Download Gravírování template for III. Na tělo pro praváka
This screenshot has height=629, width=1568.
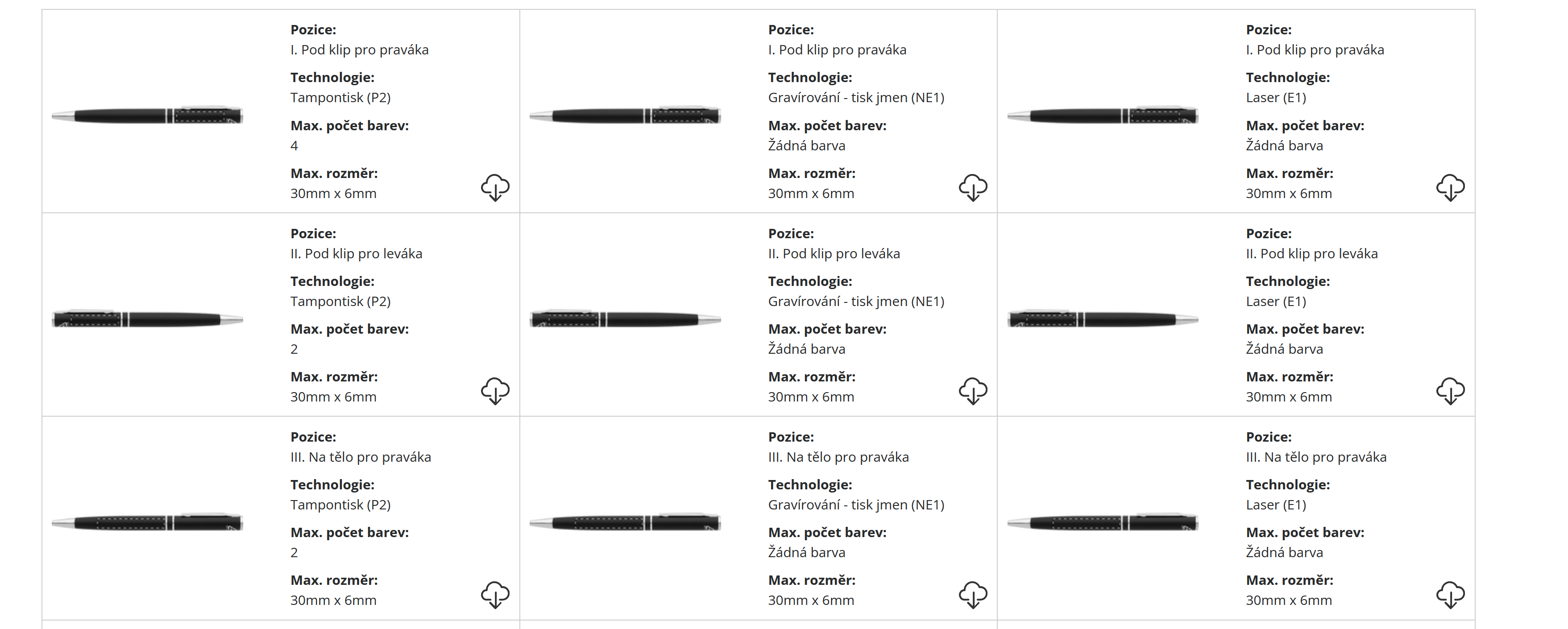tap(973, 594)
